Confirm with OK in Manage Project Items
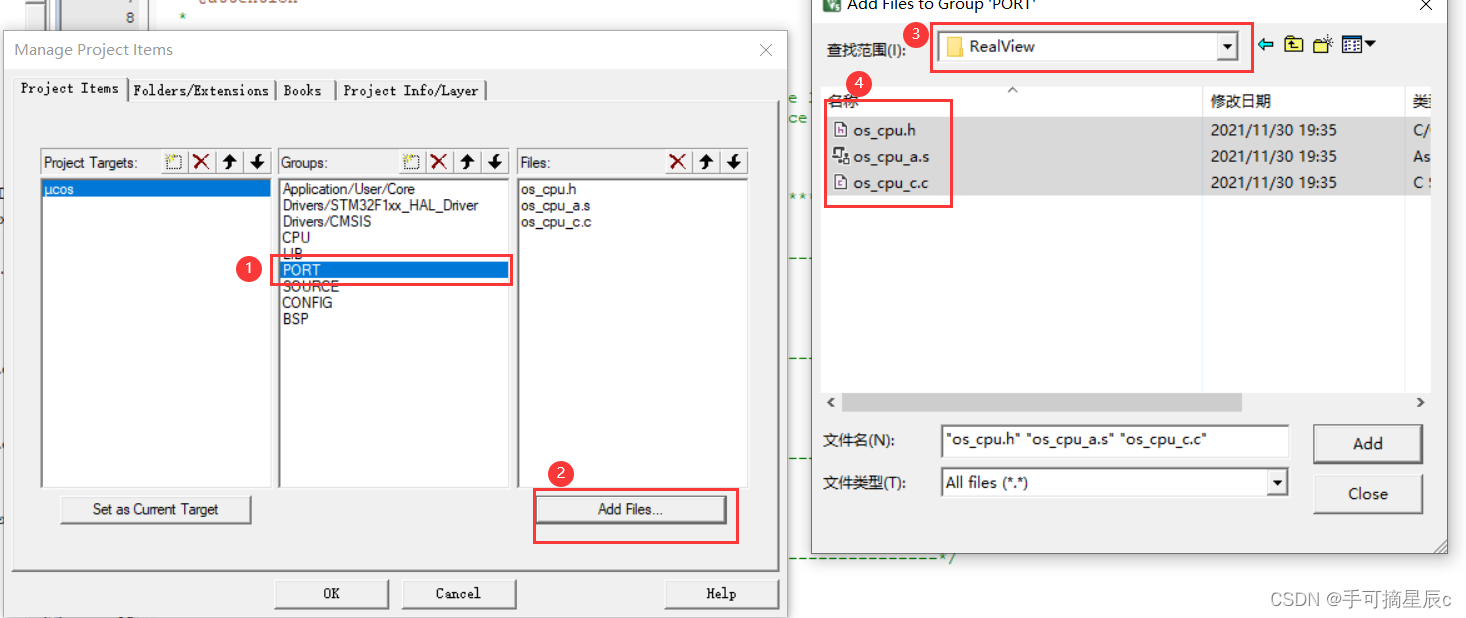1466x618 pixels. tap(331, 593)
